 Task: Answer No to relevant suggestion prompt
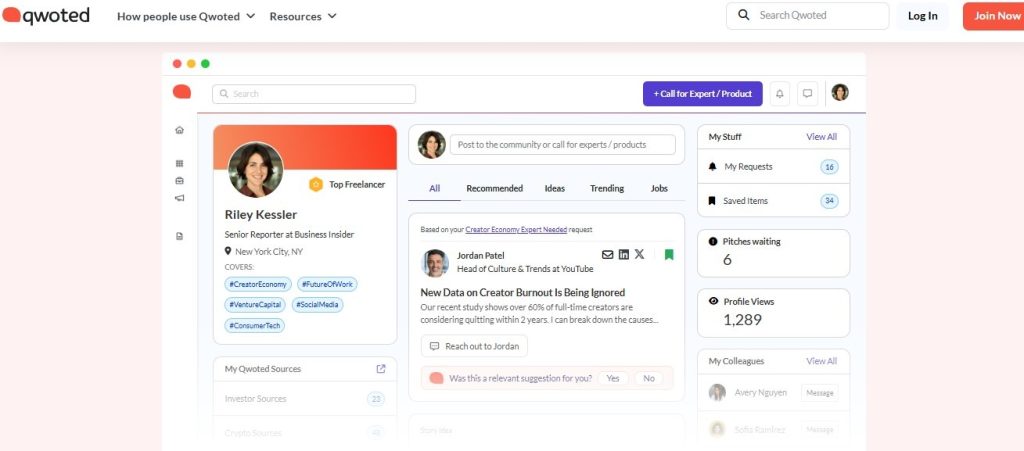(x=648, y=378)
